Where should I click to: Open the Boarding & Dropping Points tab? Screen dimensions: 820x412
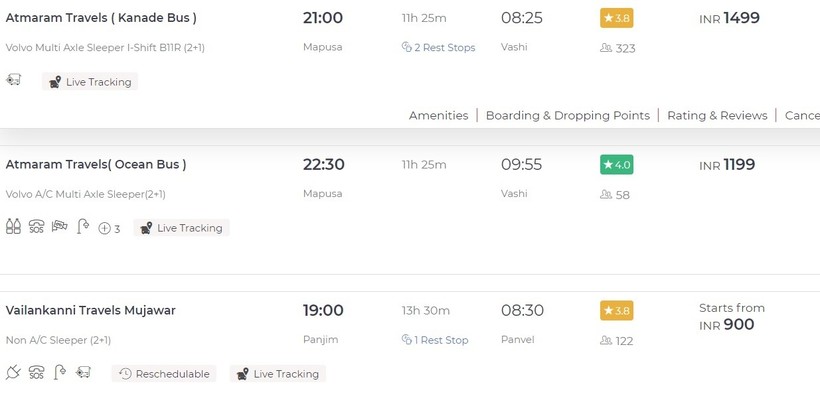[567, 115]
